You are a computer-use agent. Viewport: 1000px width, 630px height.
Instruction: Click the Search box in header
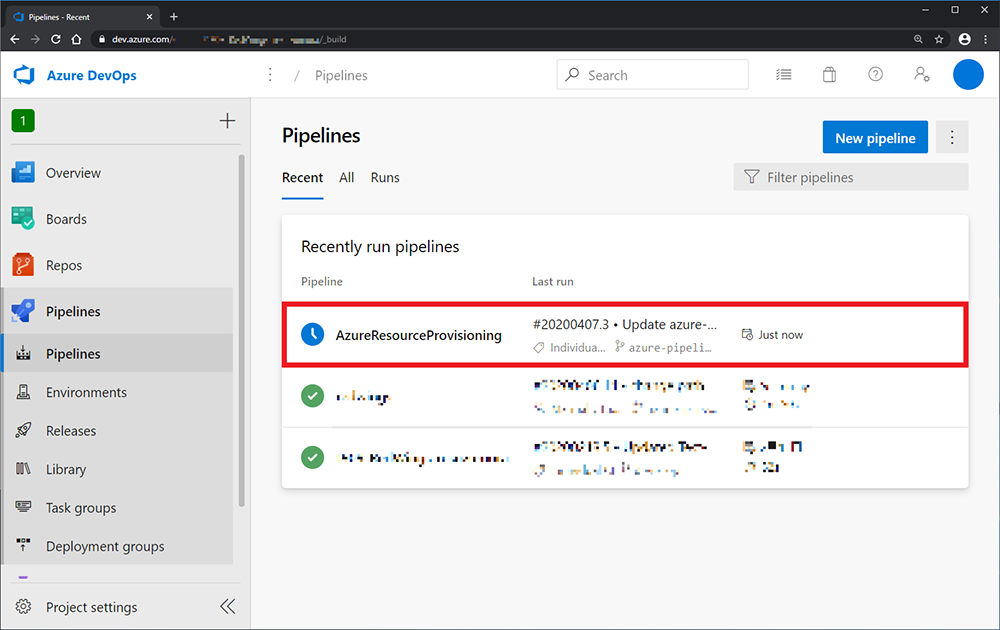[652, 75]
